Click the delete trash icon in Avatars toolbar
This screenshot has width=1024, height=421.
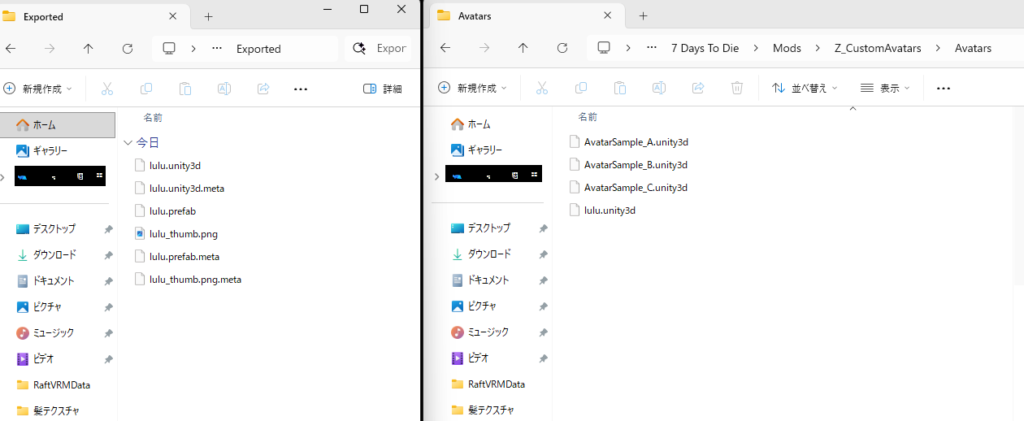(x=736, y=88)
